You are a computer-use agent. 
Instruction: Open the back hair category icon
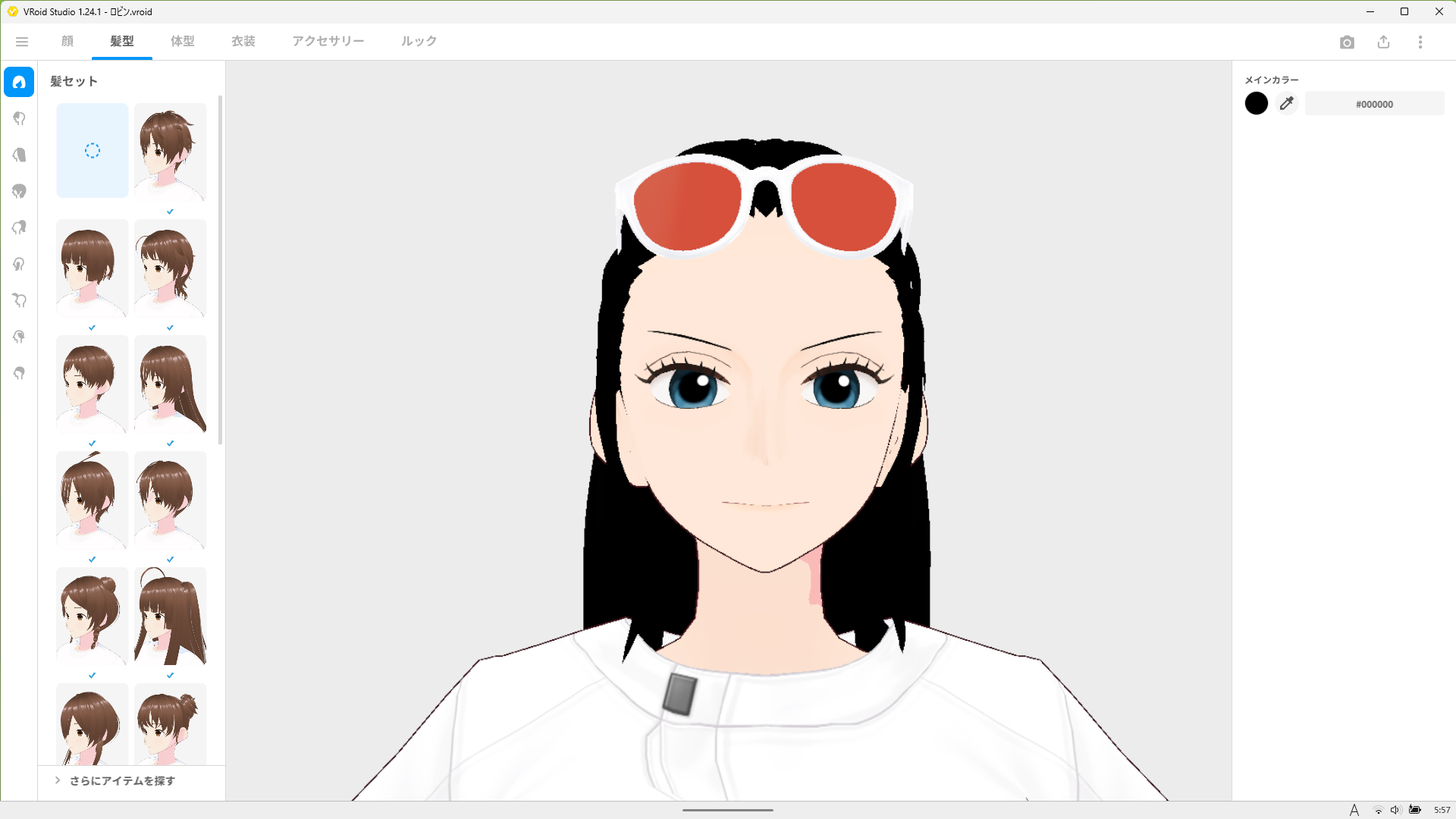point(19,155)
